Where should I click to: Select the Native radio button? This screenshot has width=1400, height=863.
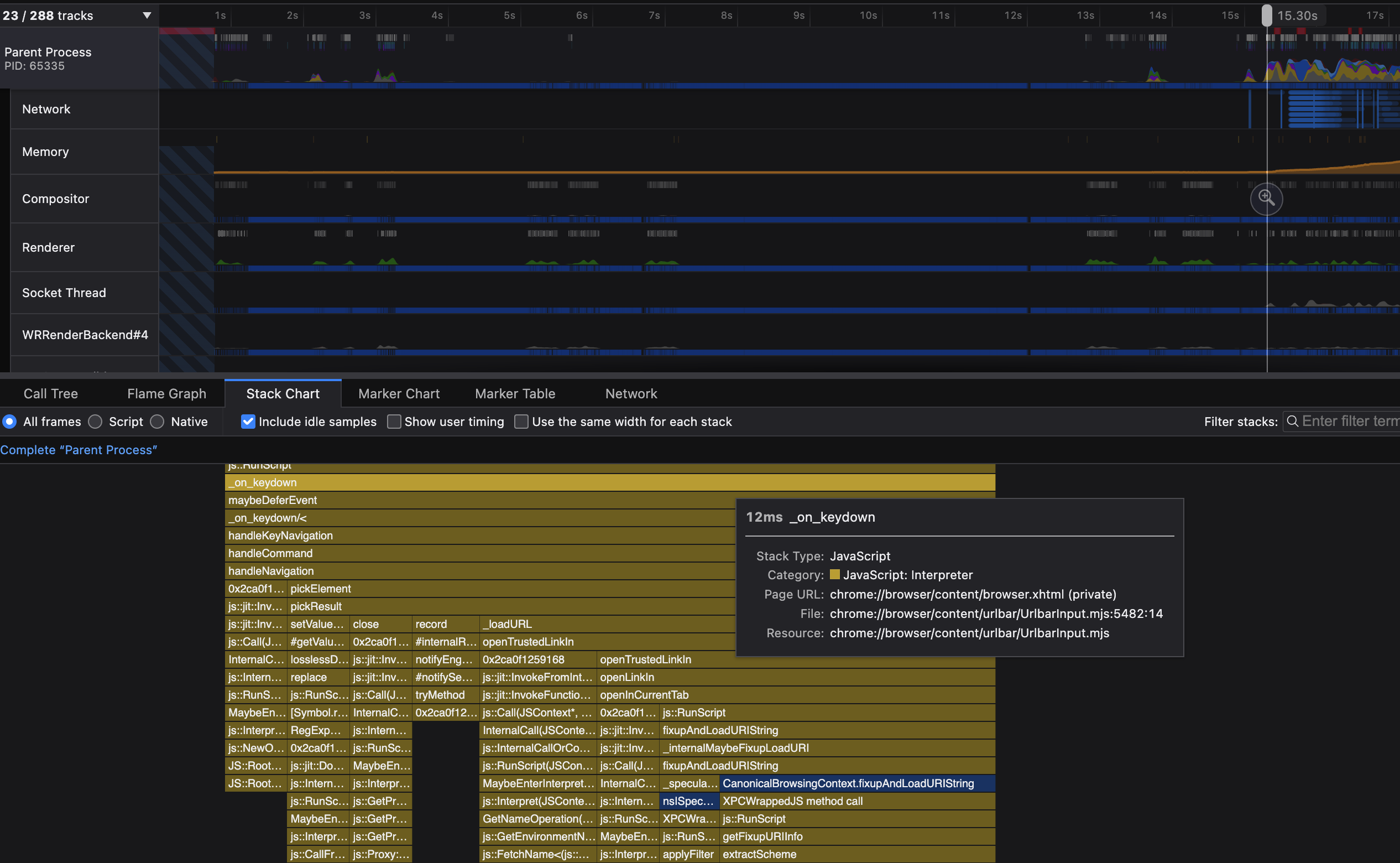point(157,422)
